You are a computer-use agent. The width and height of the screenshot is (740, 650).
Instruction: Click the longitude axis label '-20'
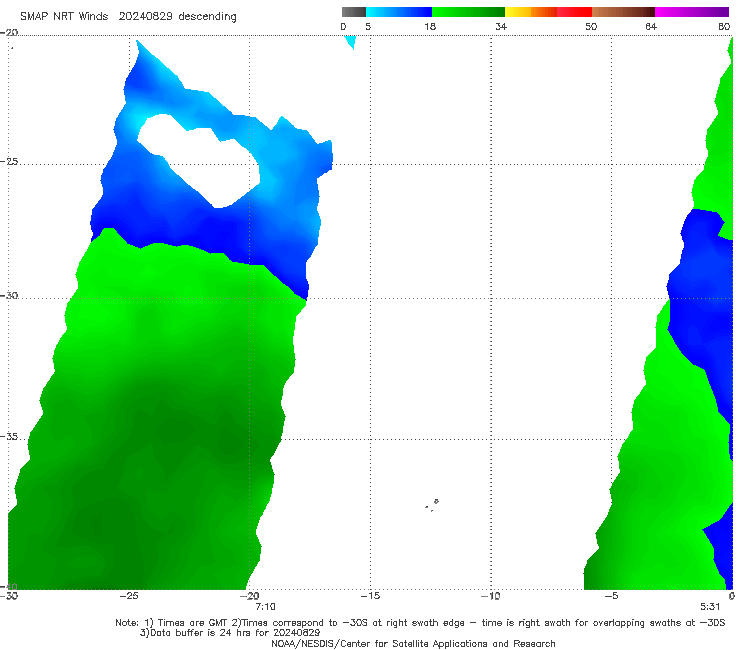(x=250, y=596)
